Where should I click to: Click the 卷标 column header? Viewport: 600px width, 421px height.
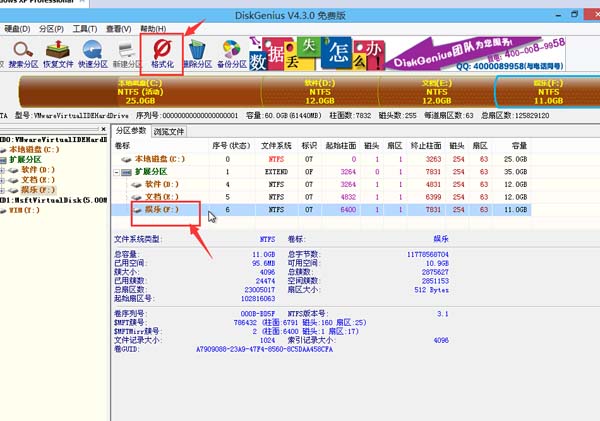[122, 145]
